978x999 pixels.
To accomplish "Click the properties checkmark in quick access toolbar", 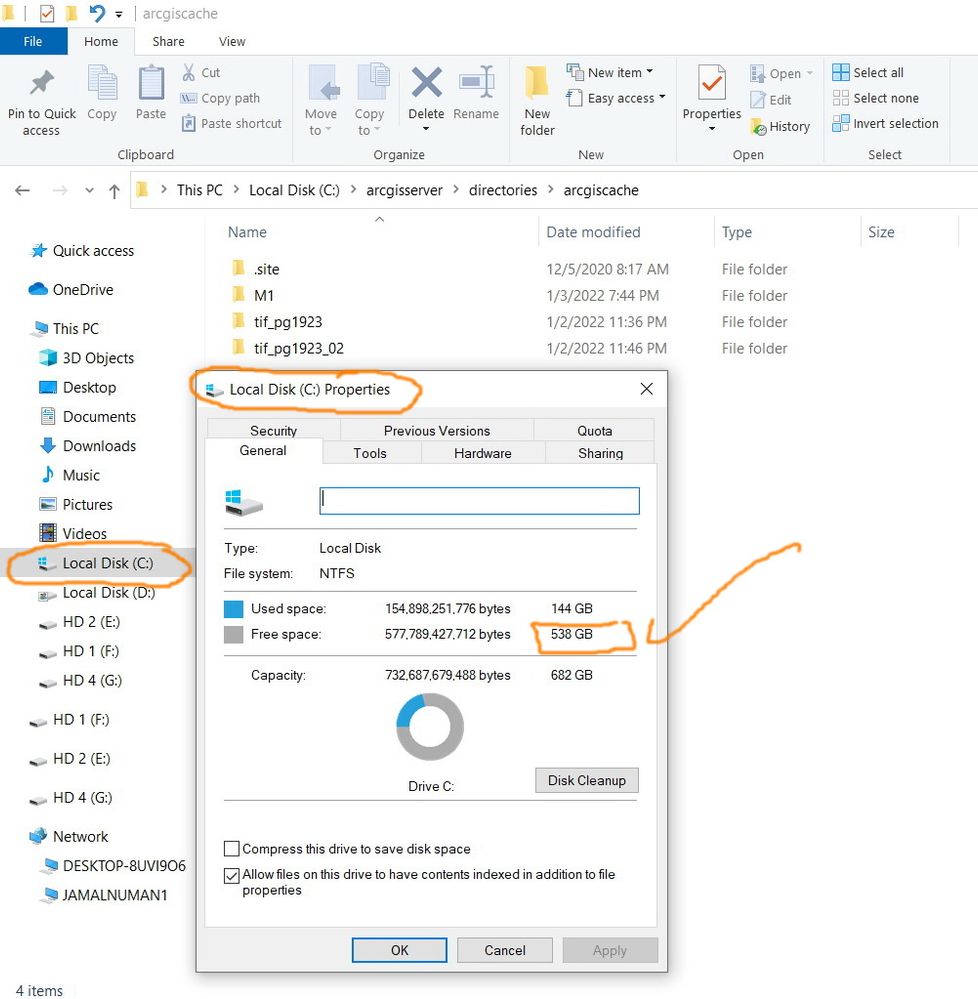I will (47, 13).
